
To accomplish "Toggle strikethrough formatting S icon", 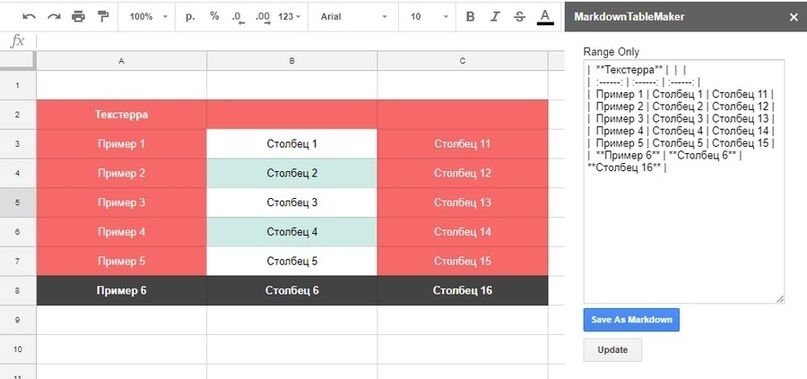I will (519, 17).
